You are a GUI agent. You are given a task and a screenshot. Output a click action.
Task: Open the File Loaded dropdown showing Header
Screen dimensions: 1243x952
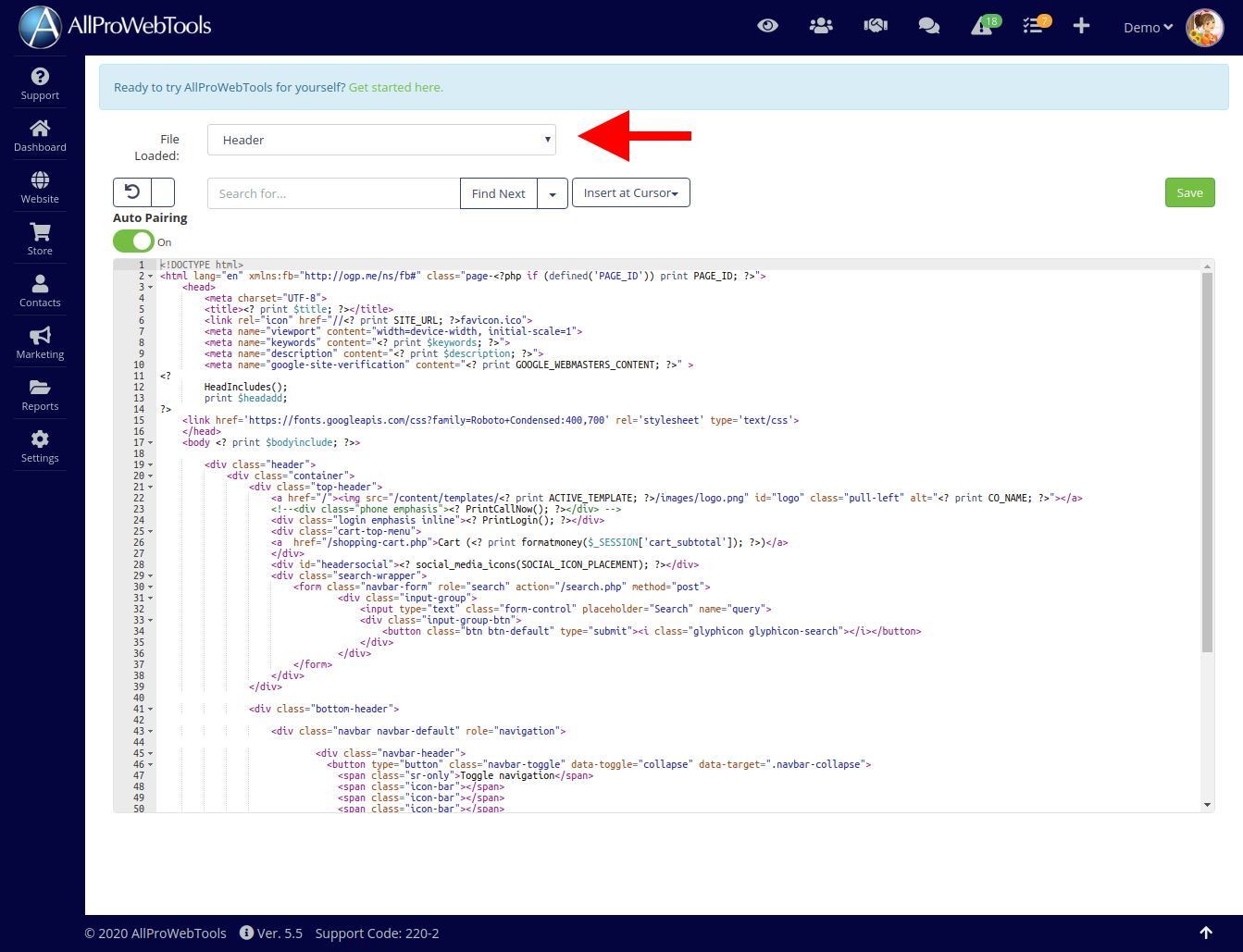click(381, 140)
